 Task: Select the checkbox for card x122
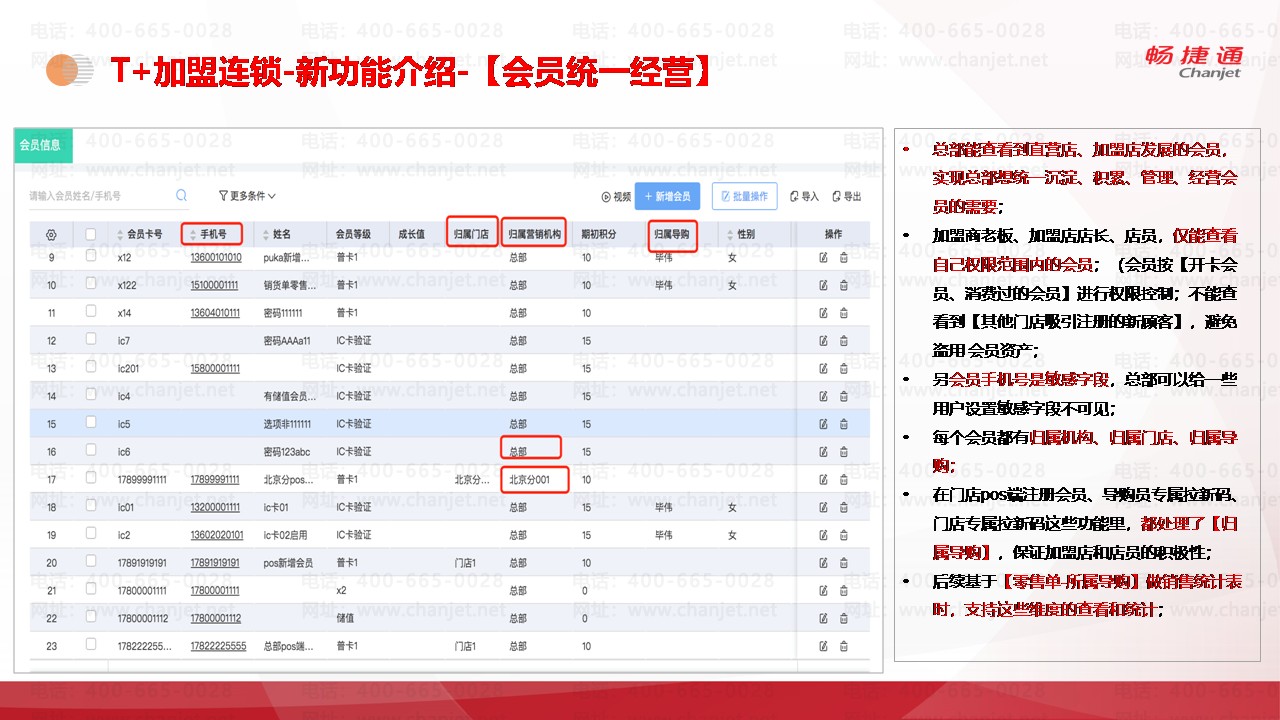91,284
